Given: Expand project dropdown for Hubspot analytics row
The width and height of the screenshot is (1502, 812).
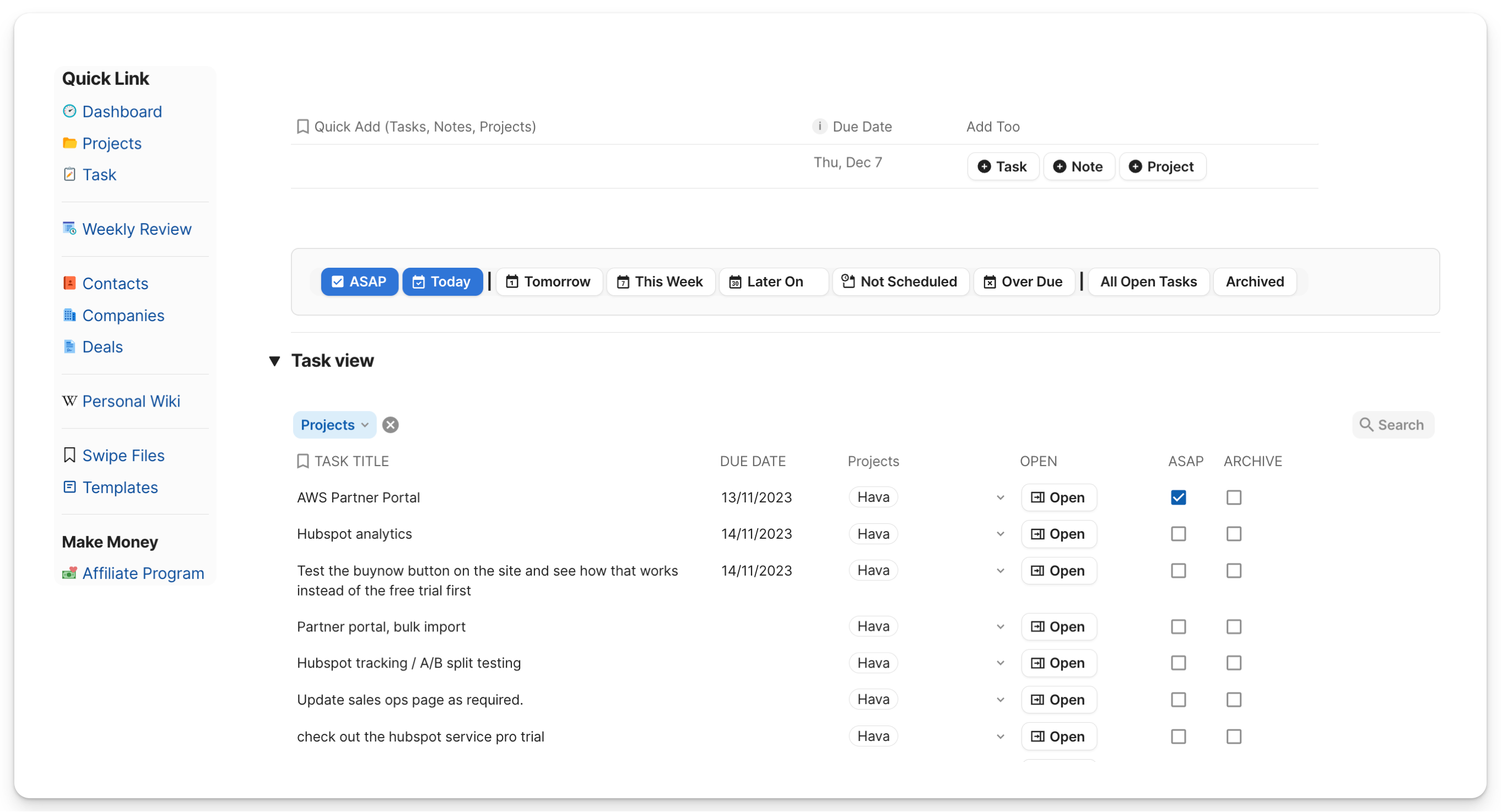Looking at the screenshot, I should click(1000, 534).
